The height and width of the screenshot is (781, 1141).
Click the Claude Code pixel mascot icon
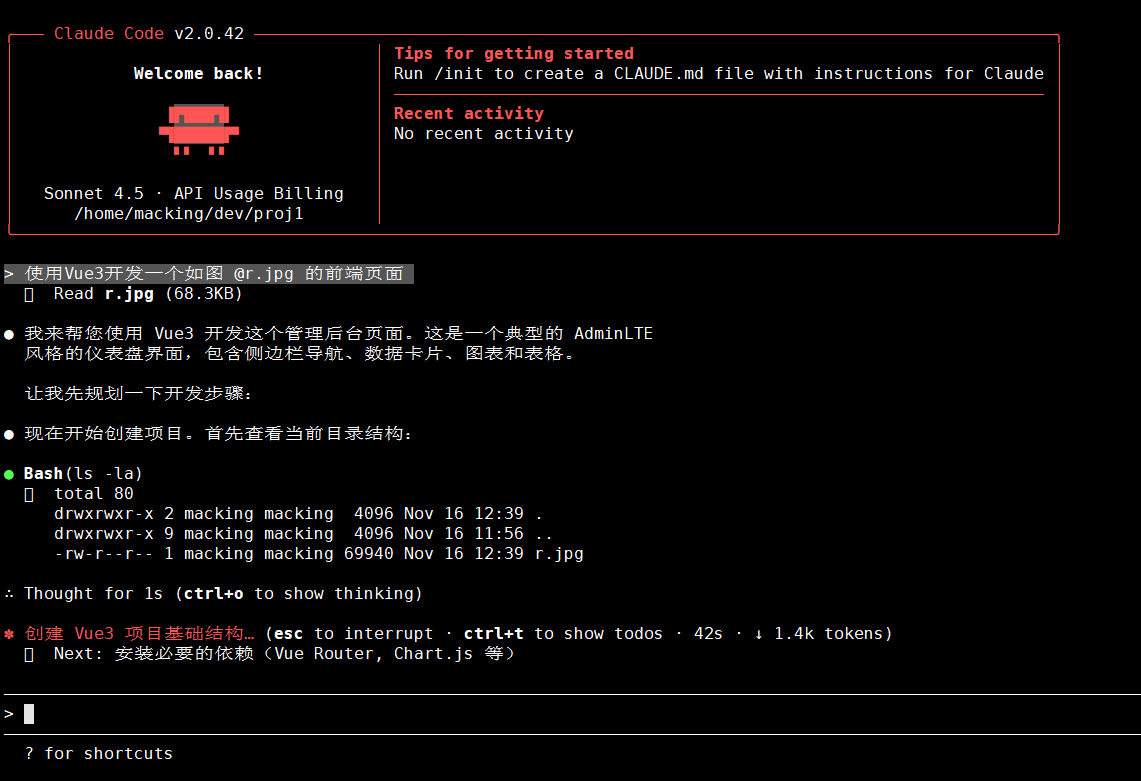(x=199, y=130)
